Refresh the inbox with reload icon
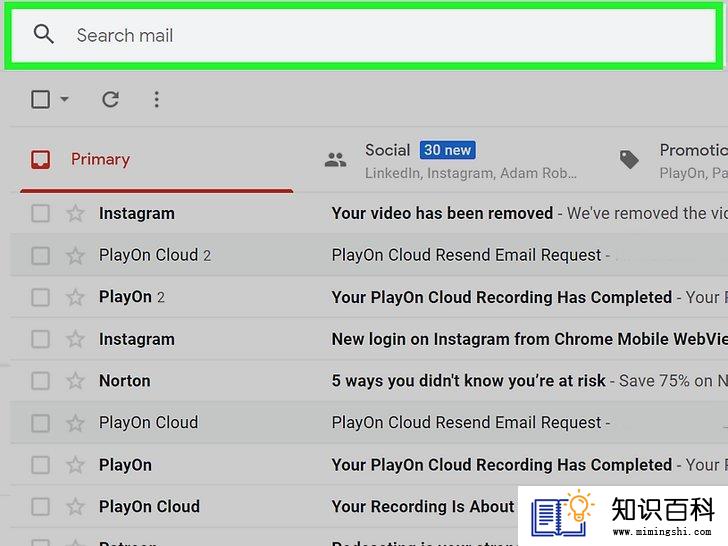This screenshot has width=728, height=546. pos(110,99)
